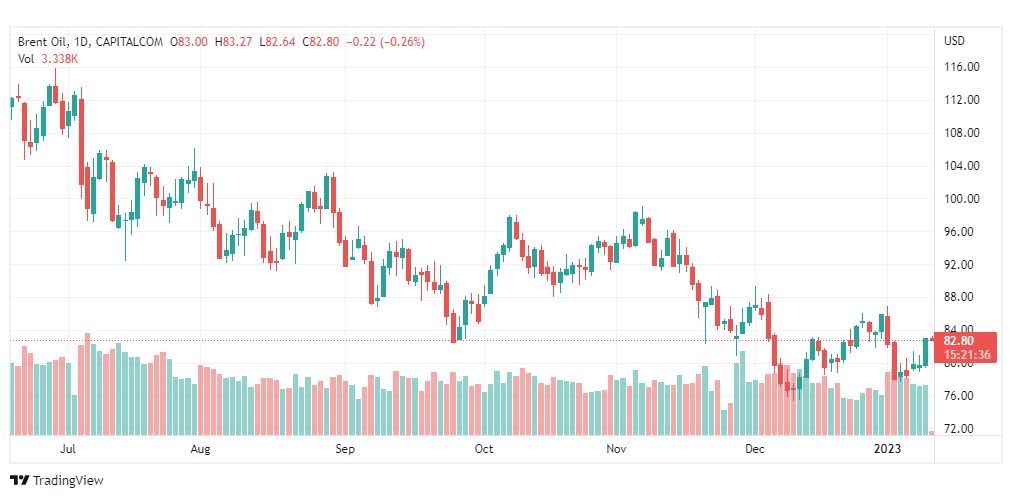Select the volume value 3.338K
Viewport: 1012px width, 498px height.
(59, 59)
